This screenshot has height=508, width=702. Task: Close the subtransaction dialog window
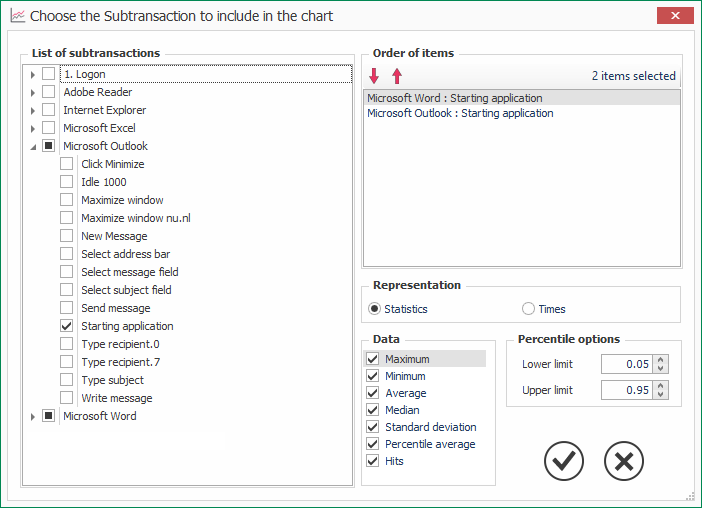click(x=675, y=16)
